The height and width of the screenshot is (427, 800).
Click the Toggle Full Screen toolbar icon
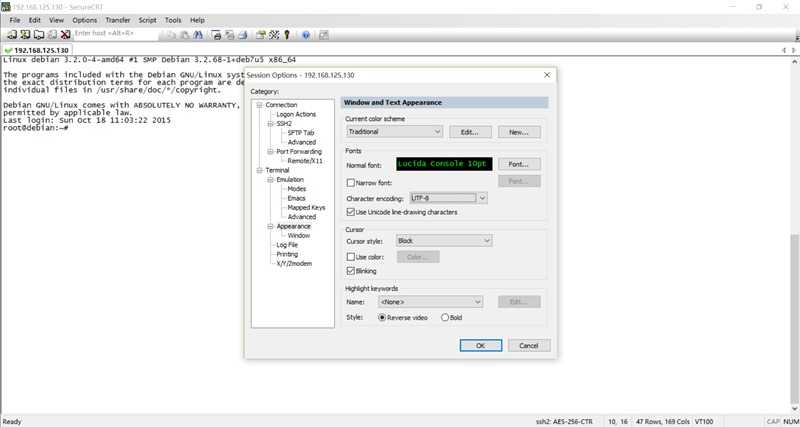323,35
